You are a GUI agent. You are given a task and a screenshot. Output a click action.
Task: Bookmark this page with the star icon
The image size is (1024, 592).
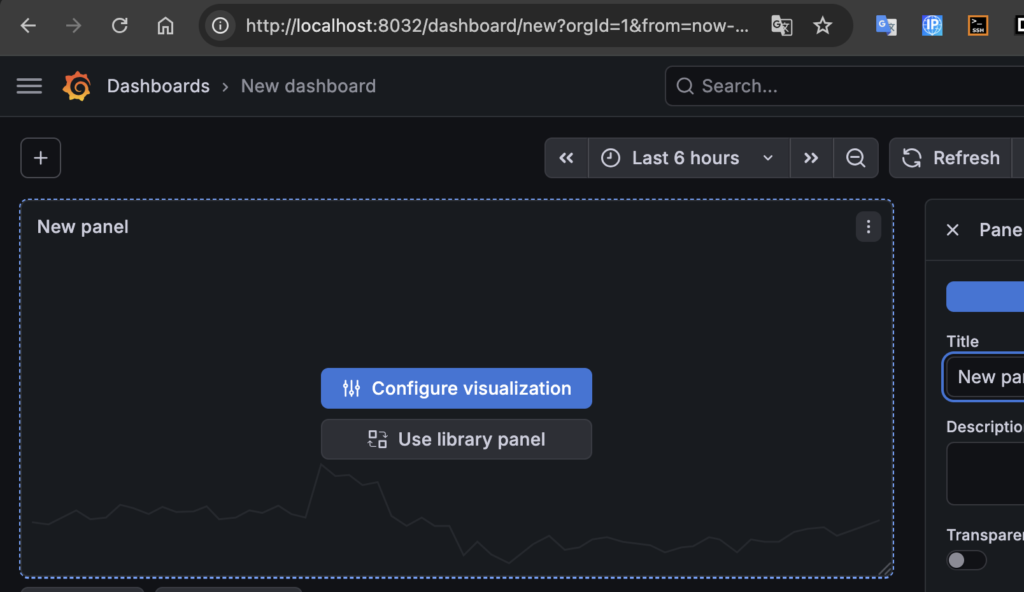tap(822, 25)
